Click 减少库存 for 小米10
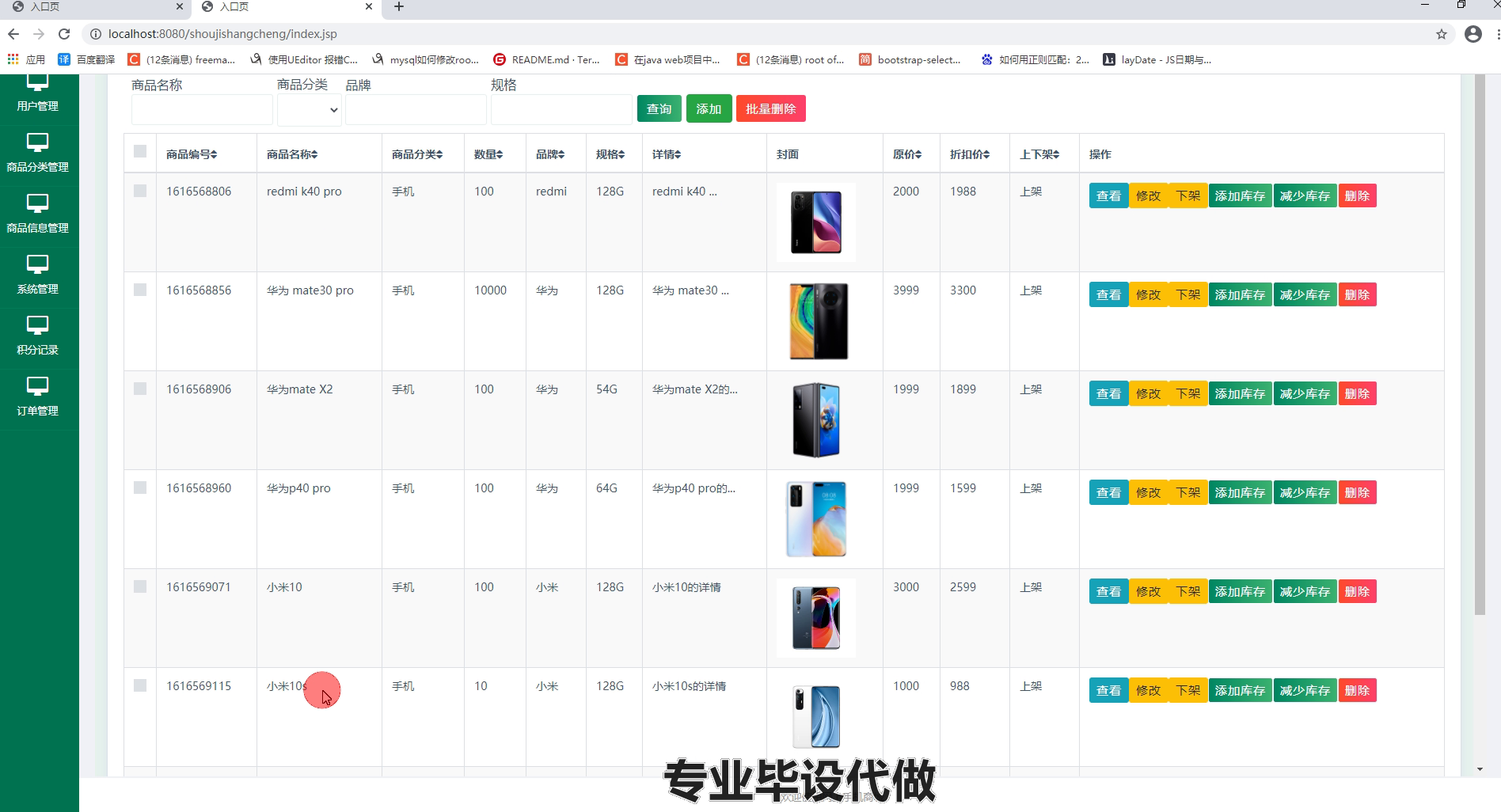The image size is (1501, 812). pyautogui.click(x=1305, y=592)
